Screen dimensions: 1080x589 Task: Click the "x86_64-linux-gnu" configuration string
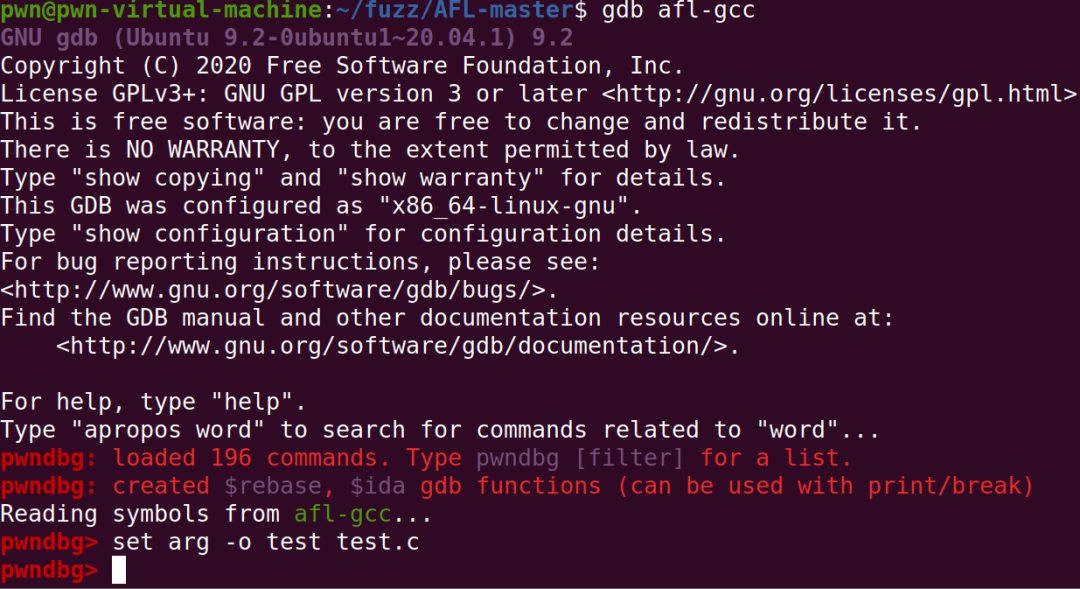[503, 206]
